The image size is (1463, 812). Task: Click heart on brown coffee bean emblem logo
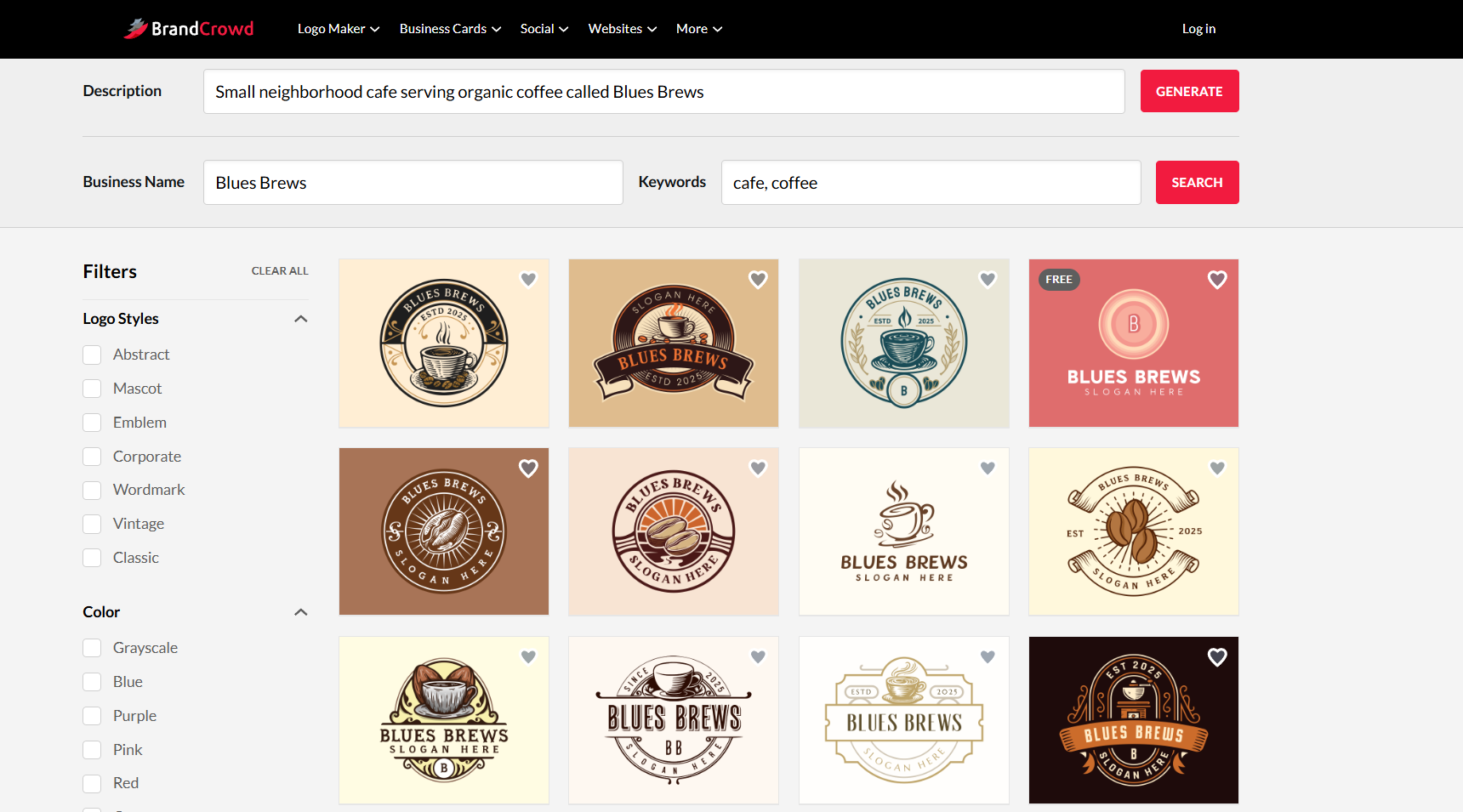point(528,468)
